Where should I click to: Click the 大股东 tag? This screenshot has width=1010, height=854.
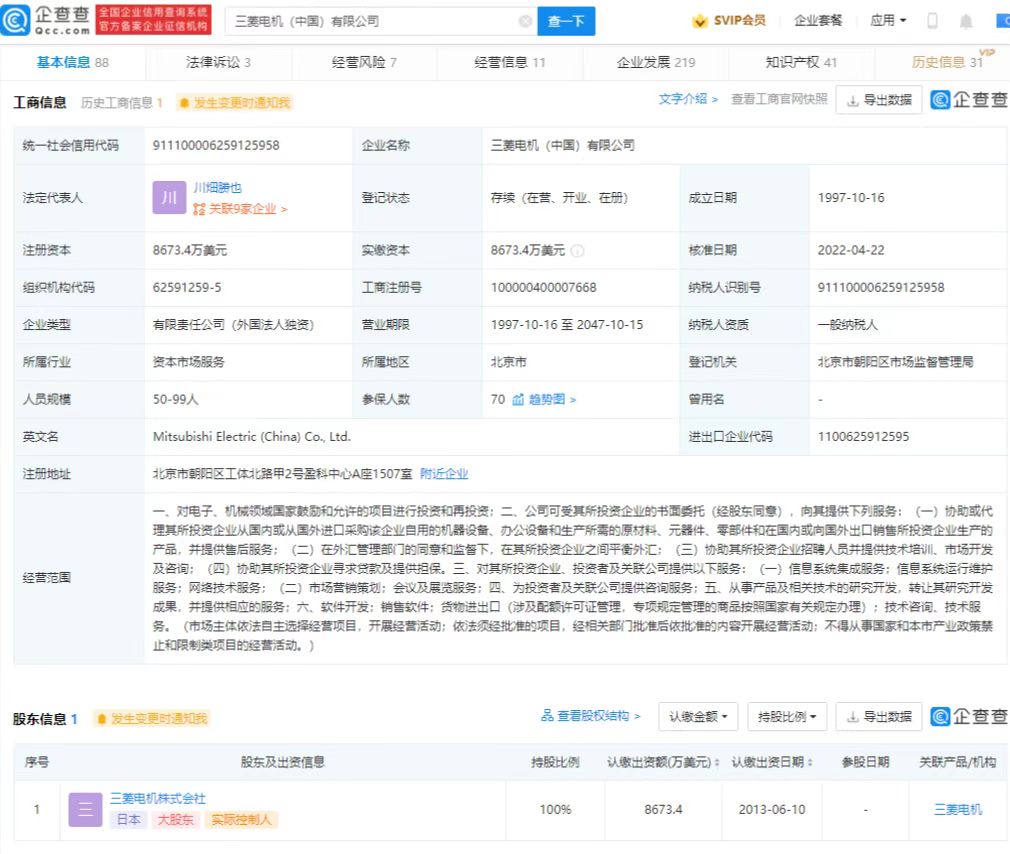pos(176,819)
